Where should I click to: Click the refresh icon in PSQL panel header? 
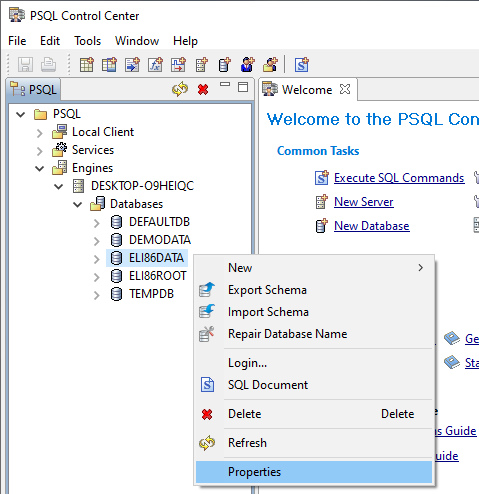coord(180,89)
